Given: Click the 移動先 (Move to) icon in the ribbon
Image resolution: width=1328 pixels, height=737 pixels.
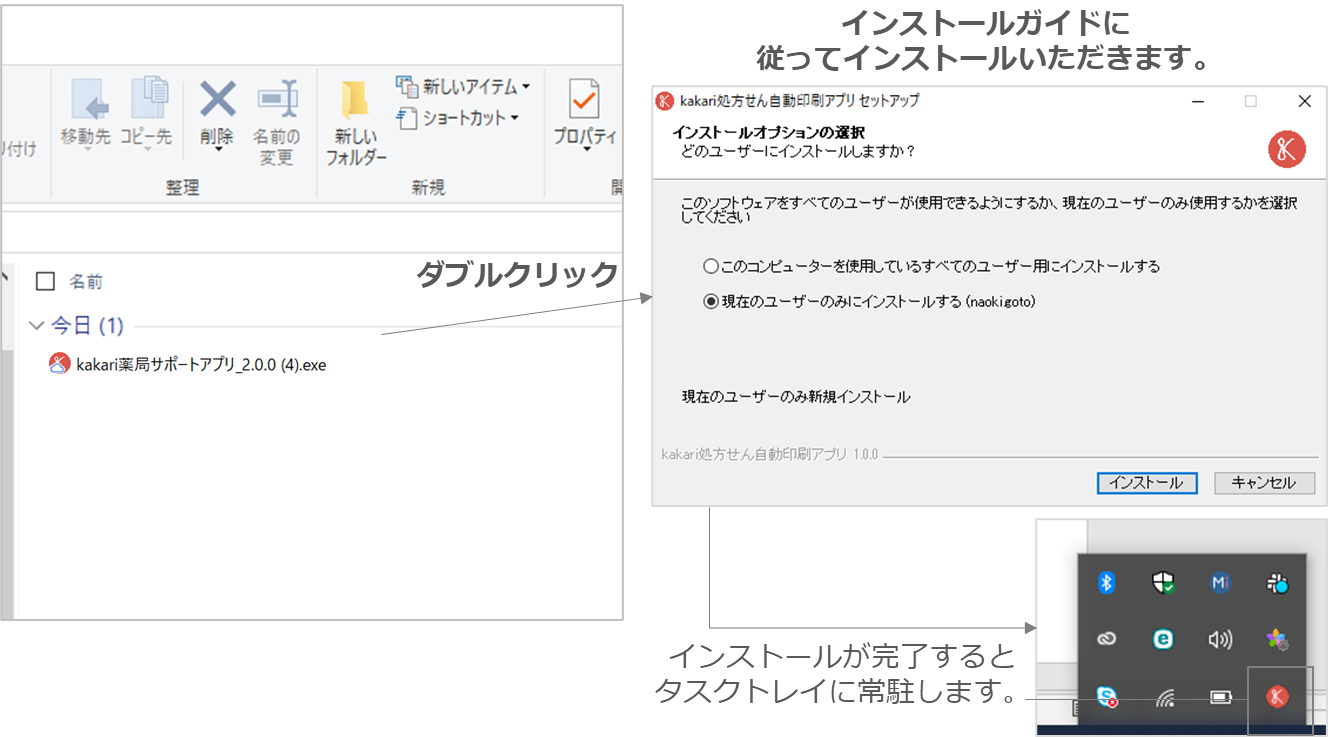Looking at the screenshot, I should (x=89, y=99).
